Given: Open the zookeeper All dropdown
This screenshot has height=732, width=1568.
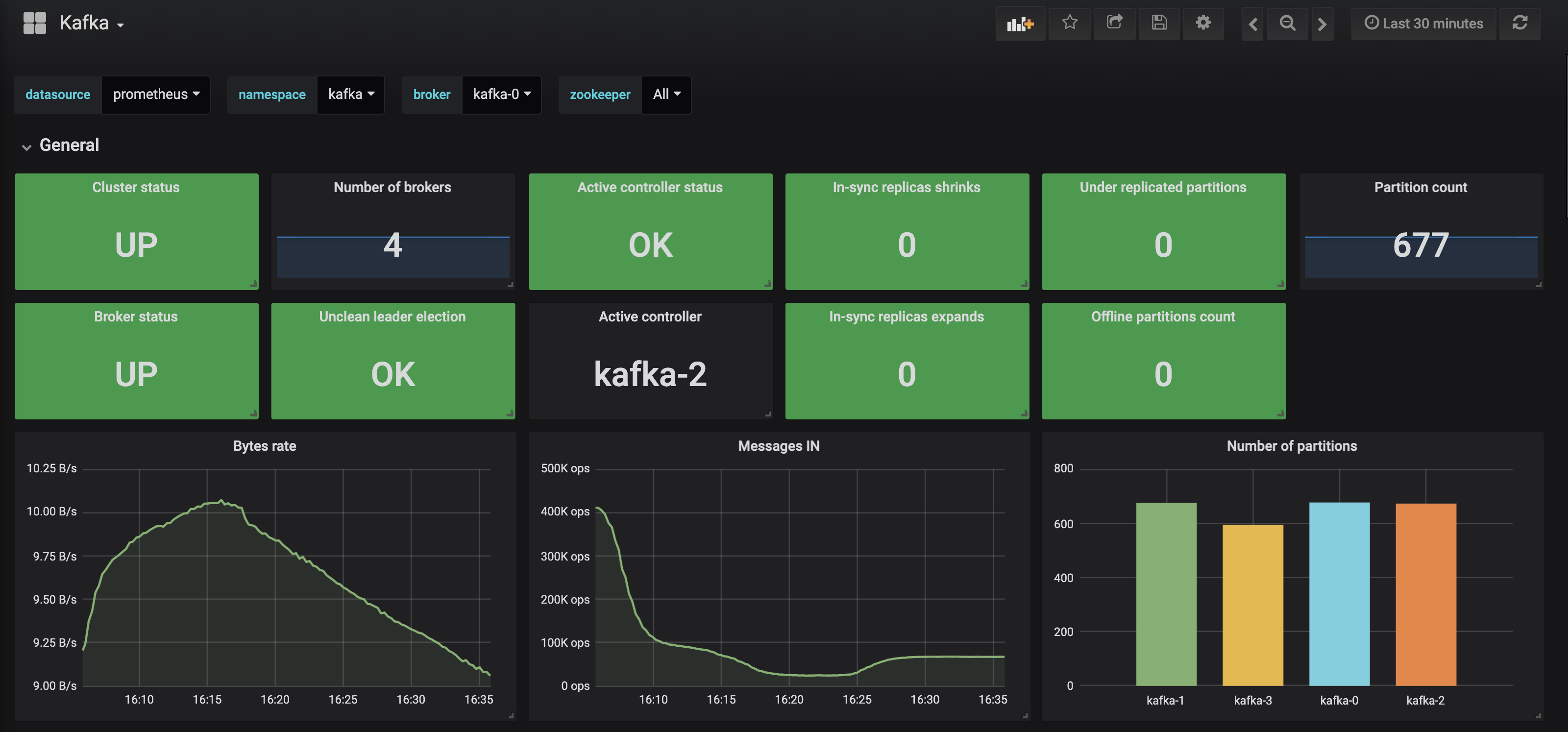Looking at the screenshot, I should pos(666,94).
